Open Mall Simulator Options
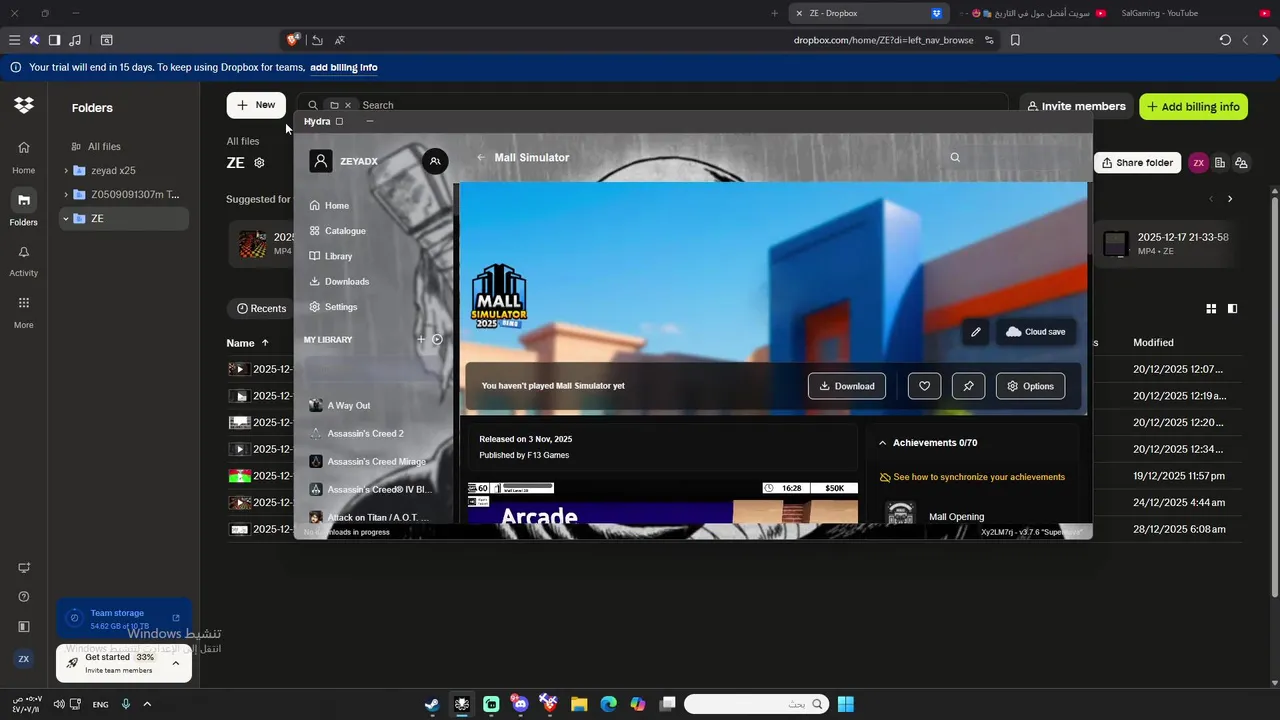Screen dimensions: 1280x720 pyautogui.click(x=1031, y=386)
